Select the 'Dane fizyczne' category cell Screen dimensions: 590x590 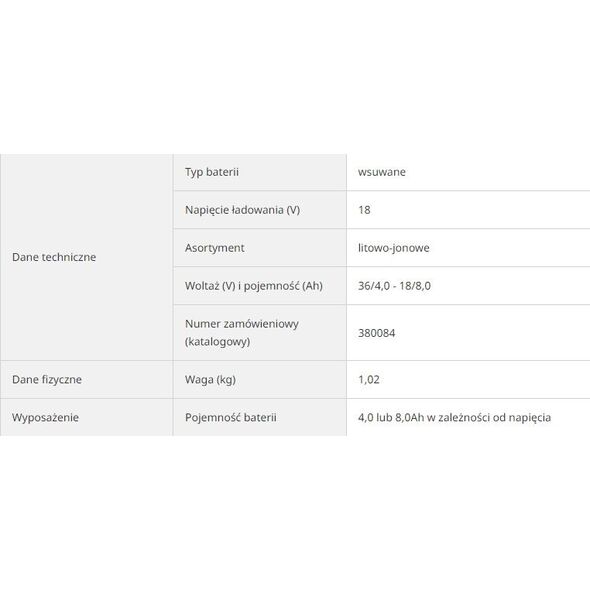click(x=87, y=379)
